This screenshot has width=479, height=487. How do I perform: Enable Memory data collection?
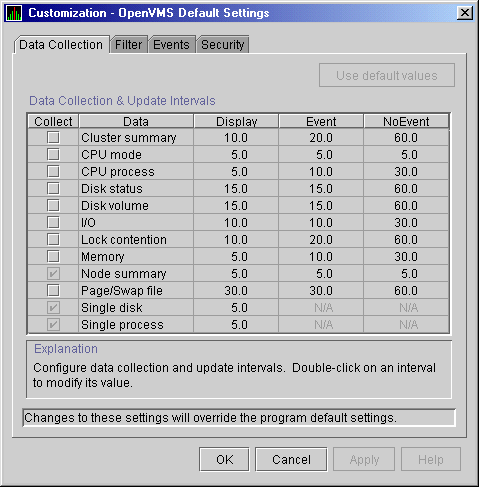click(53, 256)
